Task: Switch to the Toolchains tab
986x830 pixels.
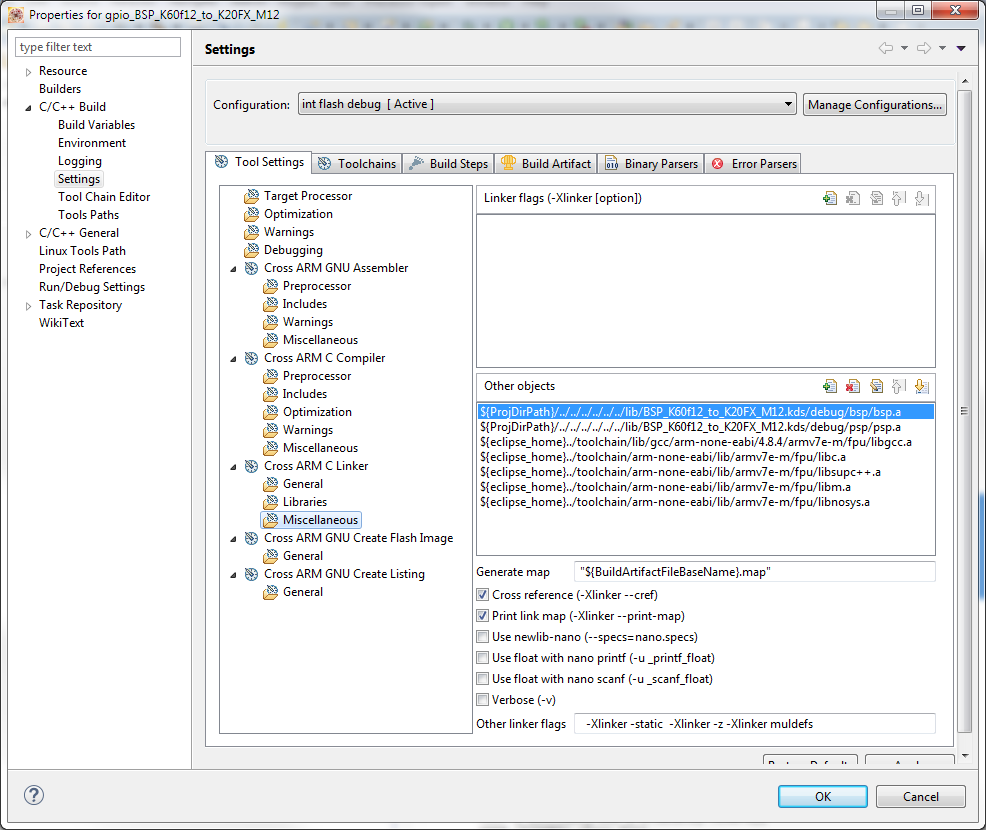Action: tap(357, 163)
